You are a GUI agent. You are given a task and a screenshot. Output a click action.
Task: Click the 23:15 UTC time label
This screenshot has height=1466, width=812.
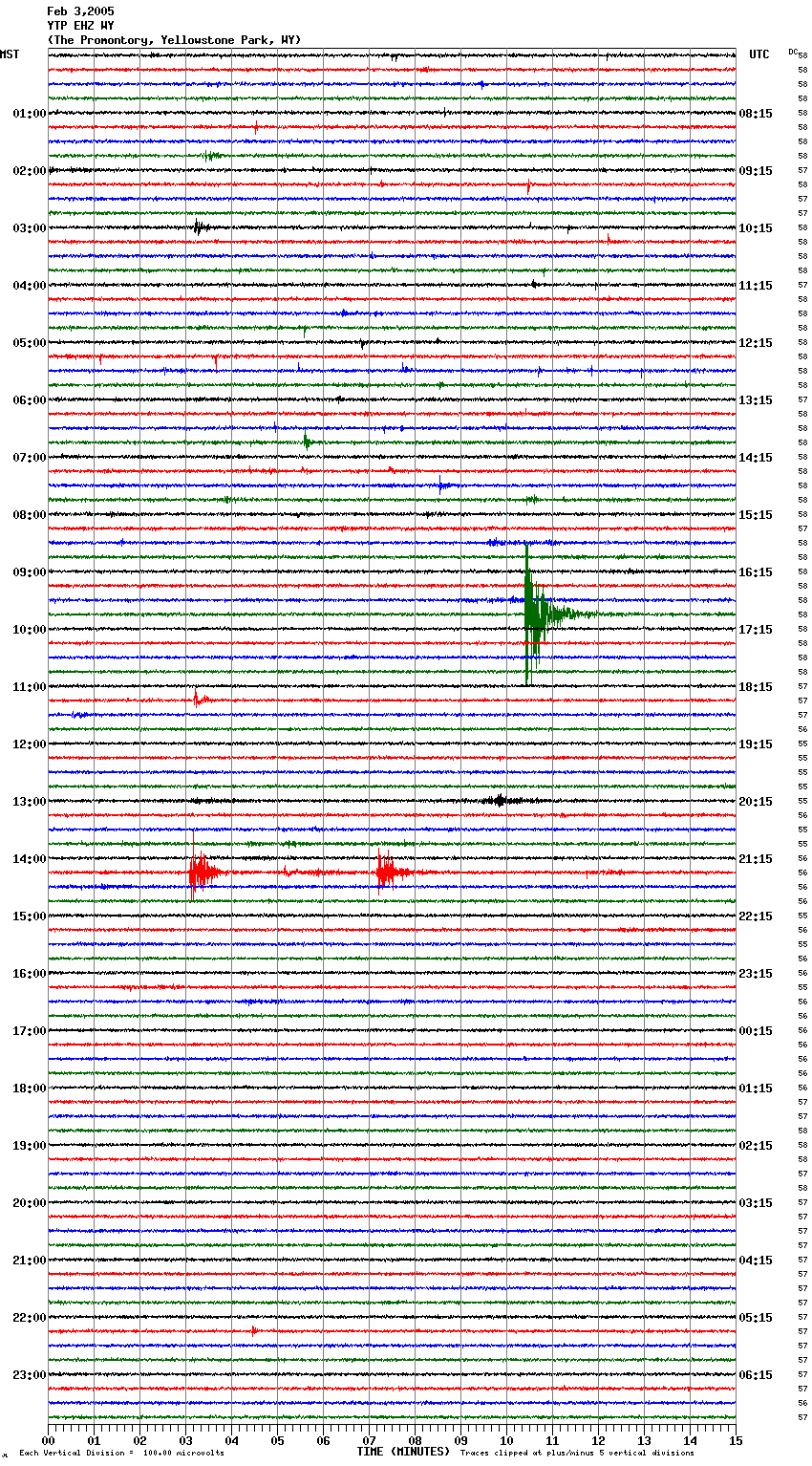pos(756,974)
